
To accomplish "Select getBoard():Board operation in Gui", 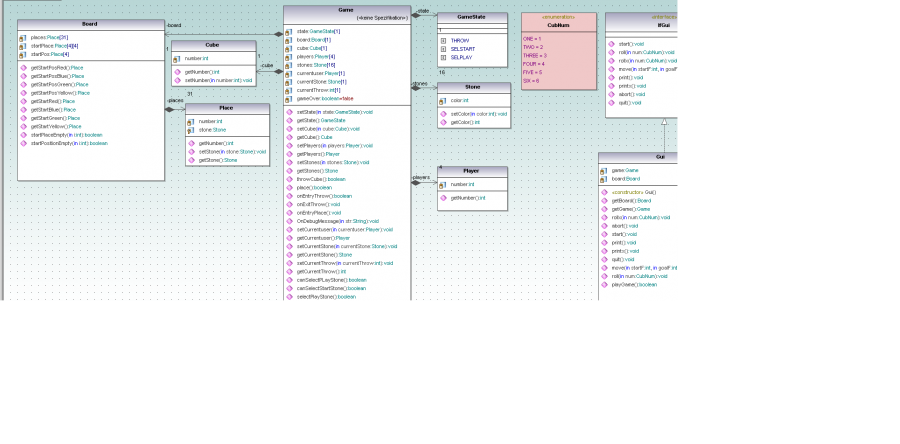I will pyautogui.click(x=631, y=201).
